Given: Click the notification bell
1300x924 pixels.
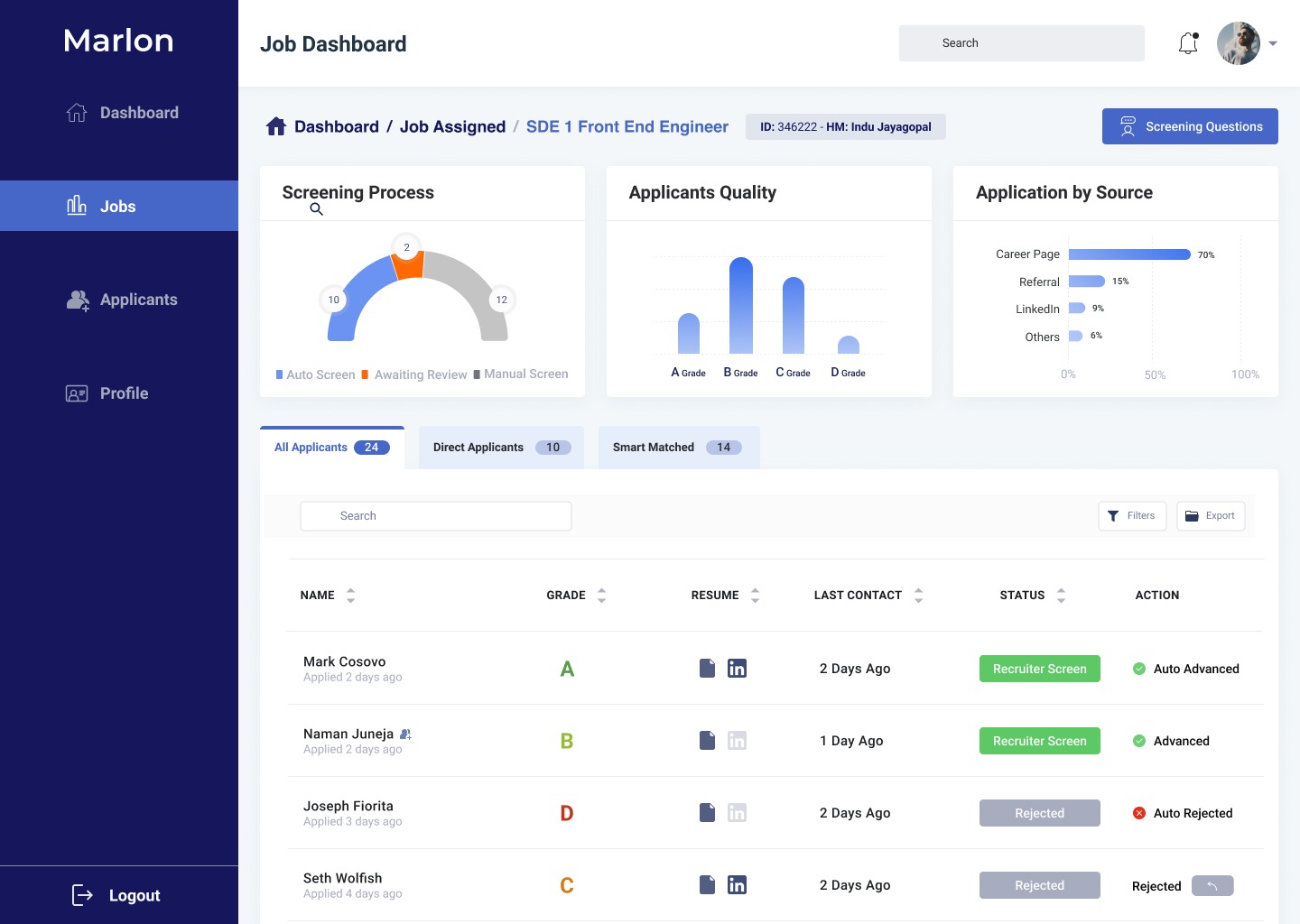Looking at the screenshot, I should pos(1187,42).
